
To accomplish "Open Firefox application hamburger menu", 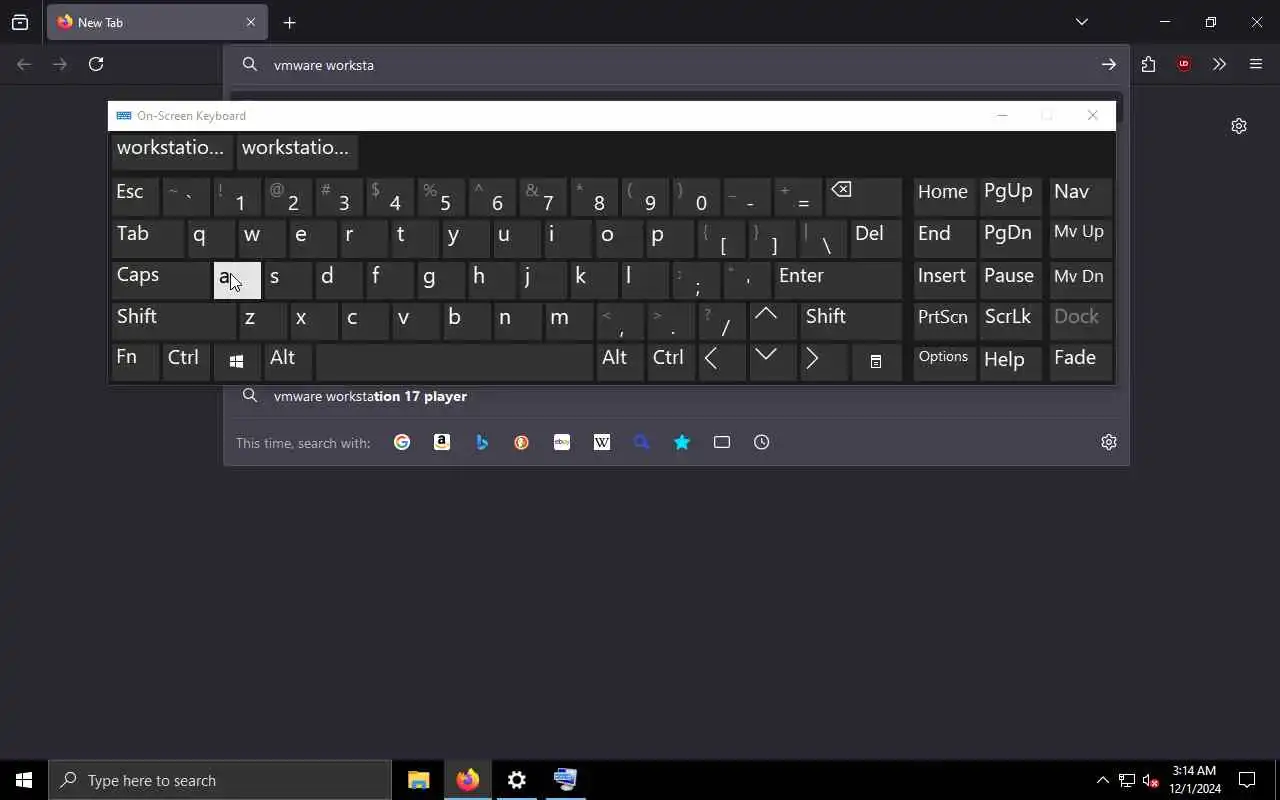I will [1256, 64].
